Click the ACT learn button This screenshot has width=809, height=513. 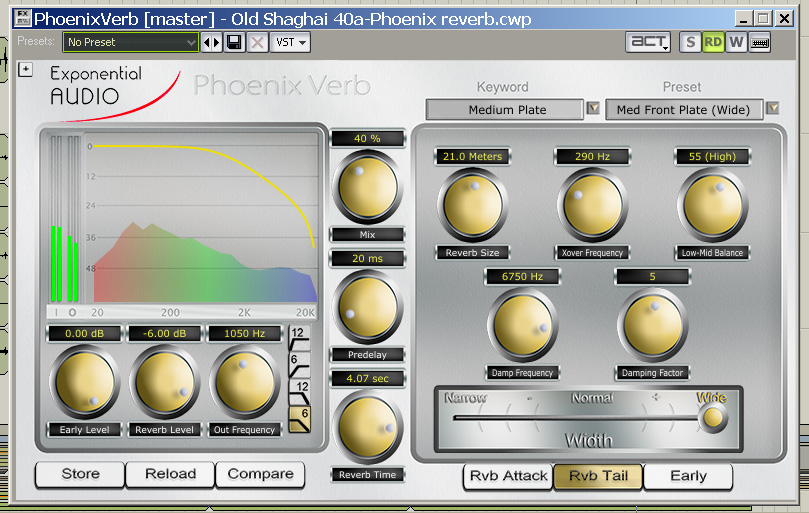pos(648,42)
